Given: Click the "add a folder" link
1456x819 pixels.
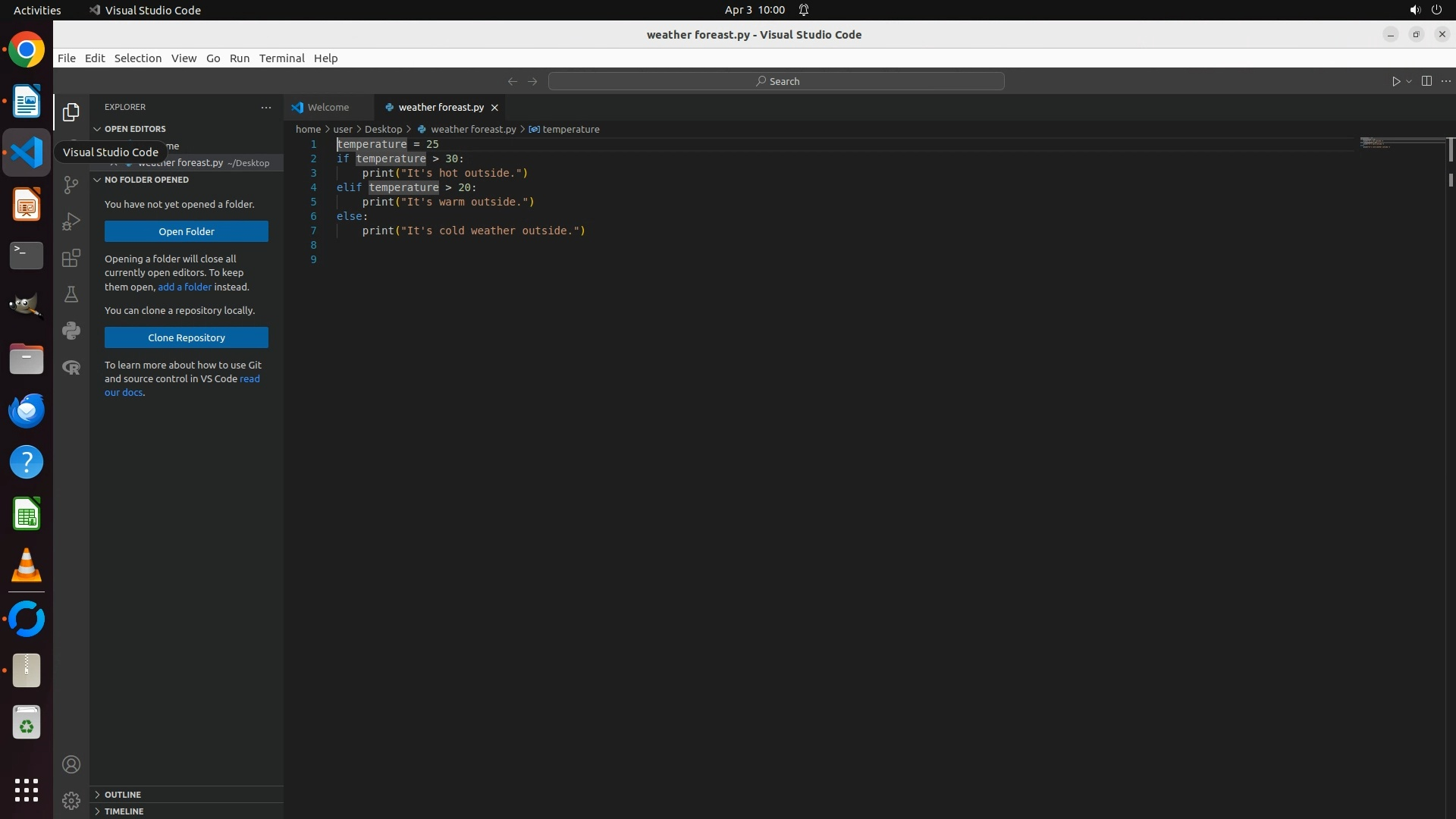Looking at the screenshot, I should [184, 287].
